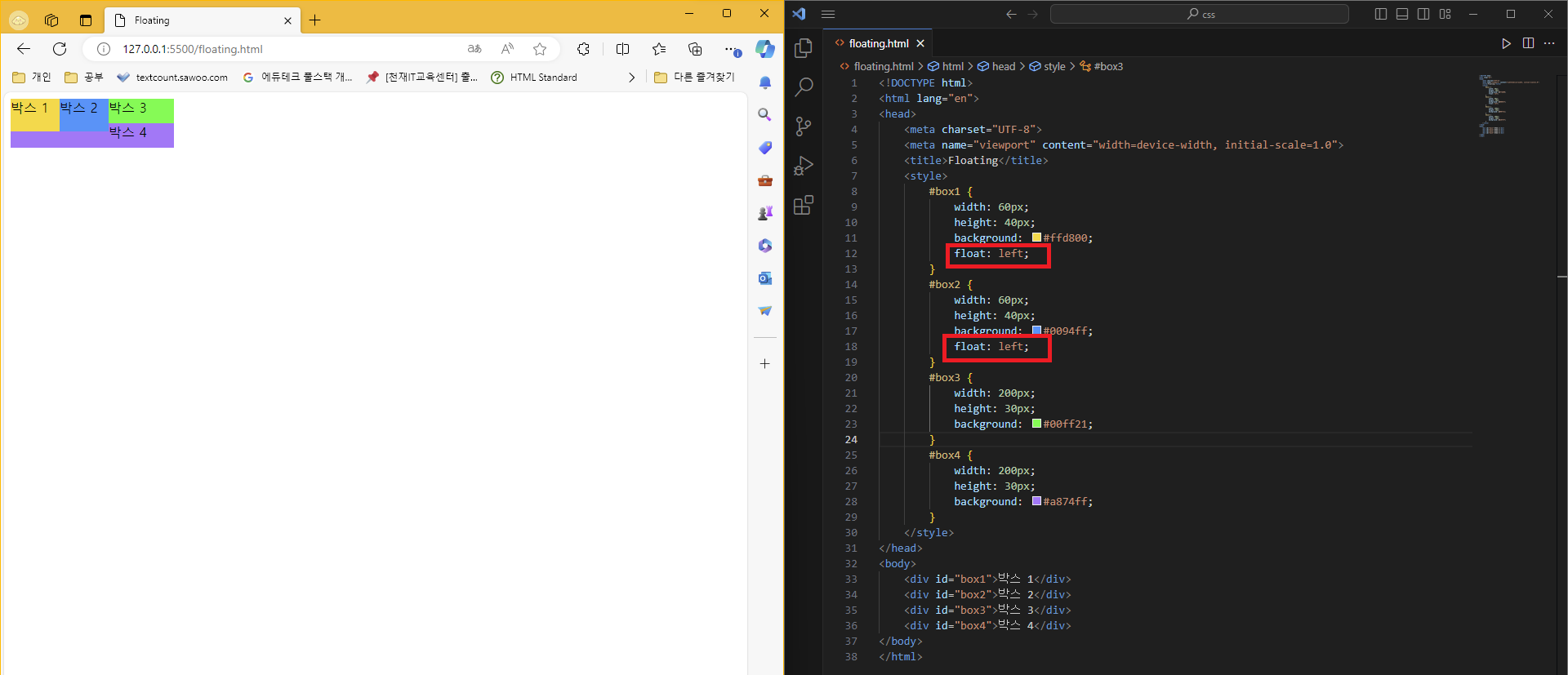Screen dimensions: 1568x675
Task: Open notifications bell in Edge sidebar
Action: [x=765, y=82]
